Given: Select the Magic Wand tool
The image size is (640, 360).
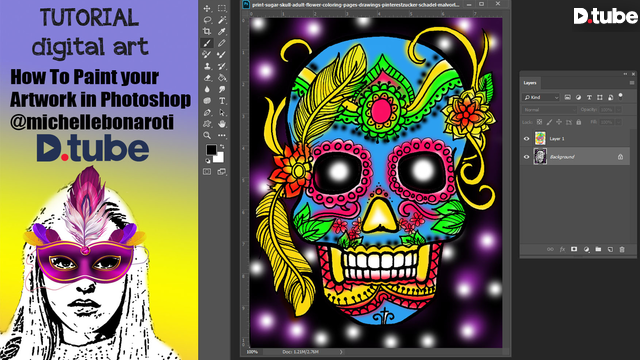Looking at the screenshot, I should (222, 20).
